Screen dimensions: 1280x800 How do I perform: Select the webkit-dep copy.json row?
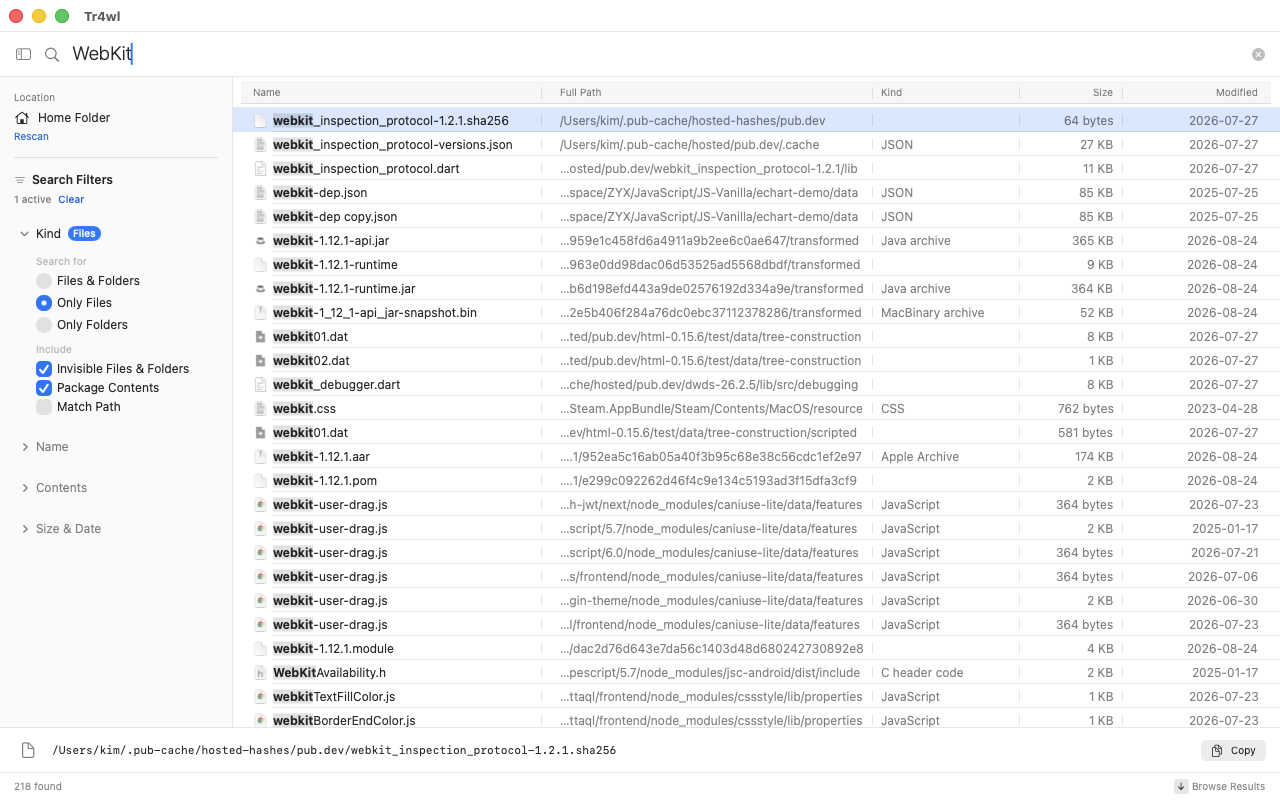[x=756, y=217]
